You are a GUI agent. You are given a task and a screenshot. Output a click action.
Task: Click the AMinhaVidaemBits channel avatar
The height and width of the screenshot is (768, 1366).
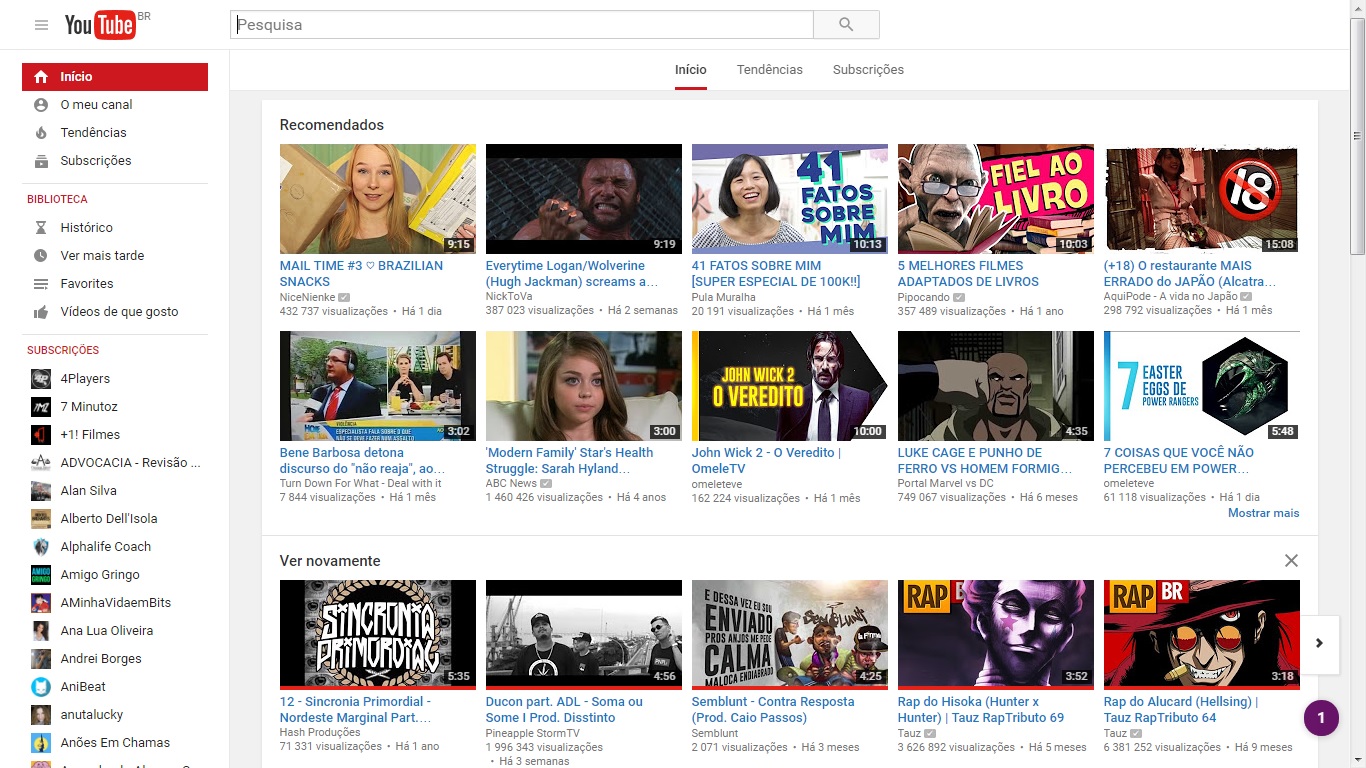tap(41, 603)
